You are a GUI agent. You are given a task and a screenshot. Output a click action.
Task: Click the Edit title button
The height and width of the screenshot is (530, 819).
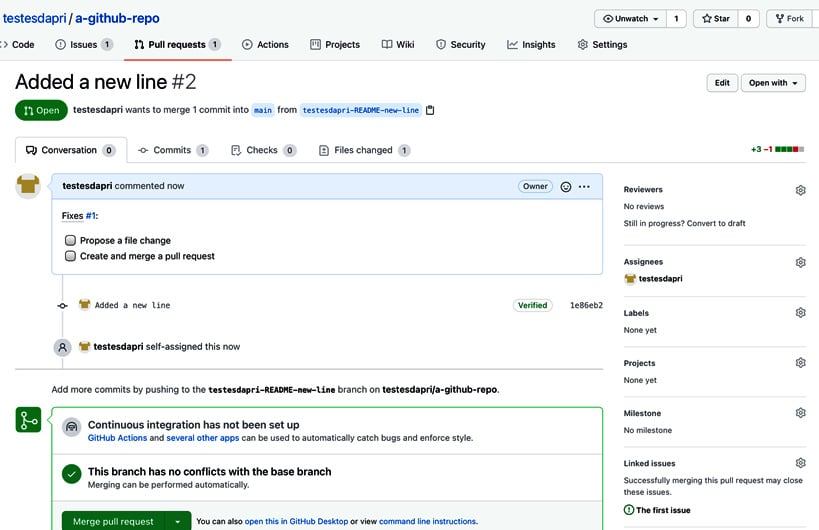click(722, 83)
